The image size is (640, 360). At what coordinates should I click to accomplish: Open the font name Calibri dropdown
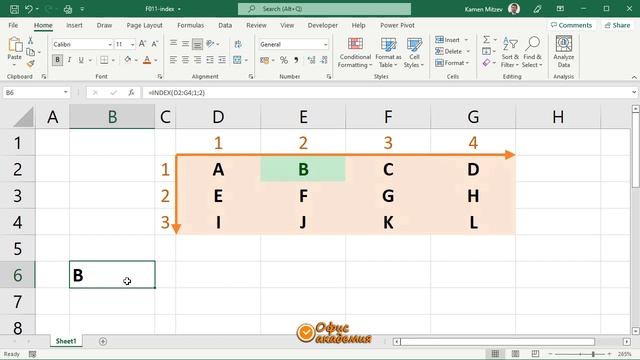click(110, 44)
